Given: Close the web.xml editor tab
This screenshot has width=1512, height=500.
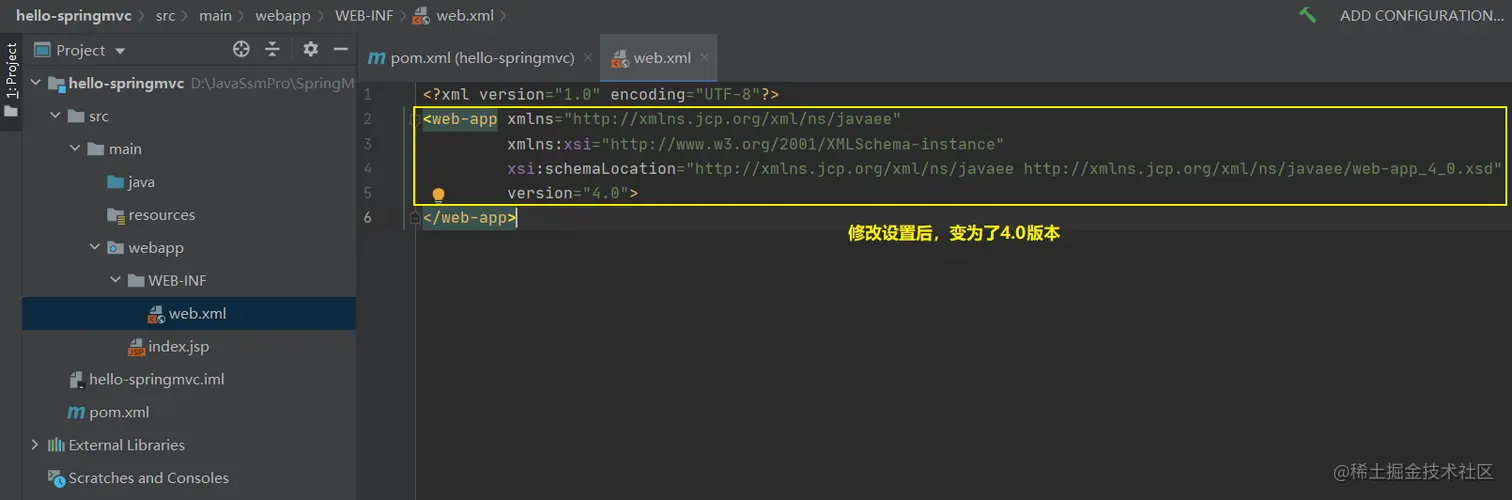Looking at the screenshot, I should click(x=704, y=58).
